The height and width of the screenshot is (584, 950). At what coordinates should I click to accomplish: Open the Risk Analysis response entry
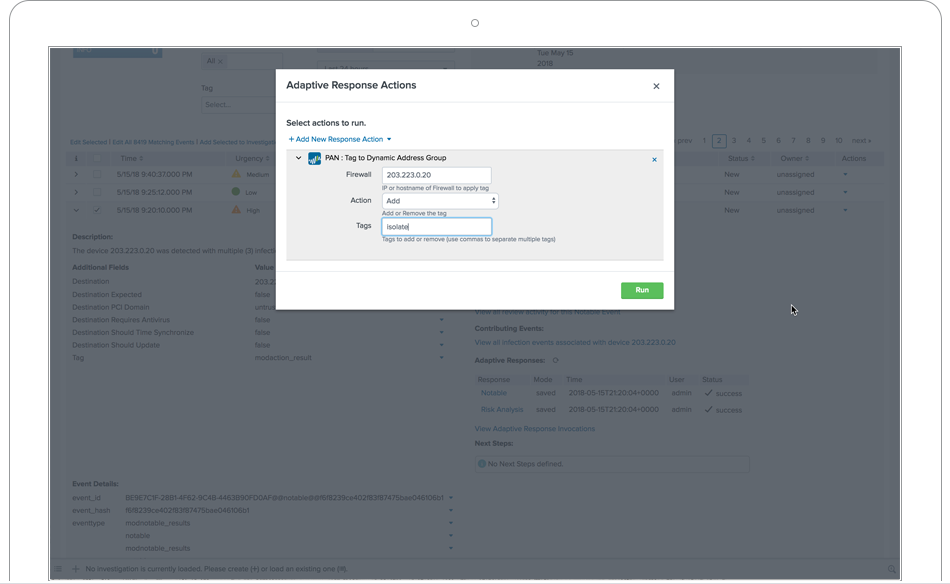(x=502, y=410)
